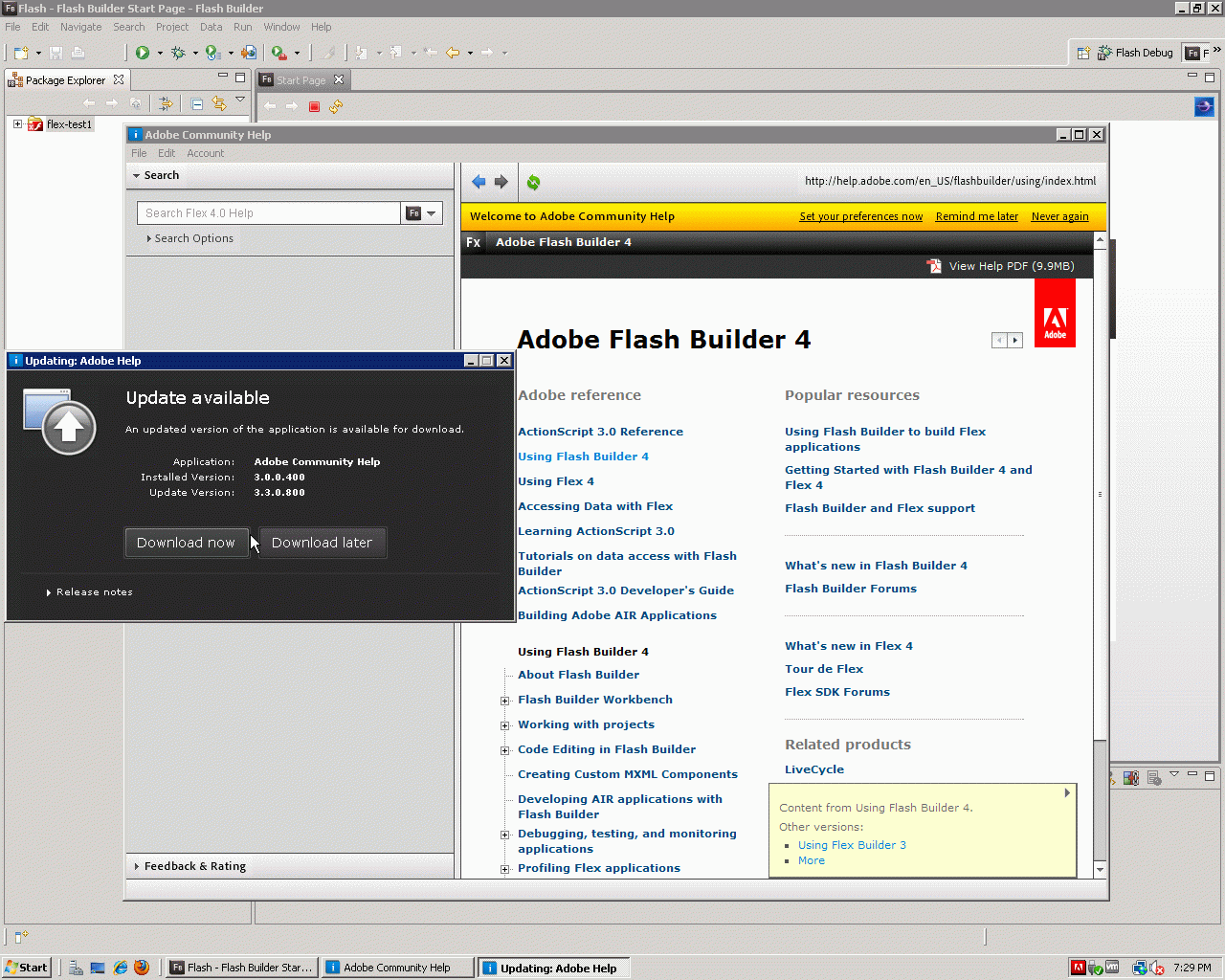Open the Project menu in Flash Builder
This screenshot has height=980, width=1225.
click(x=172, y=27)
